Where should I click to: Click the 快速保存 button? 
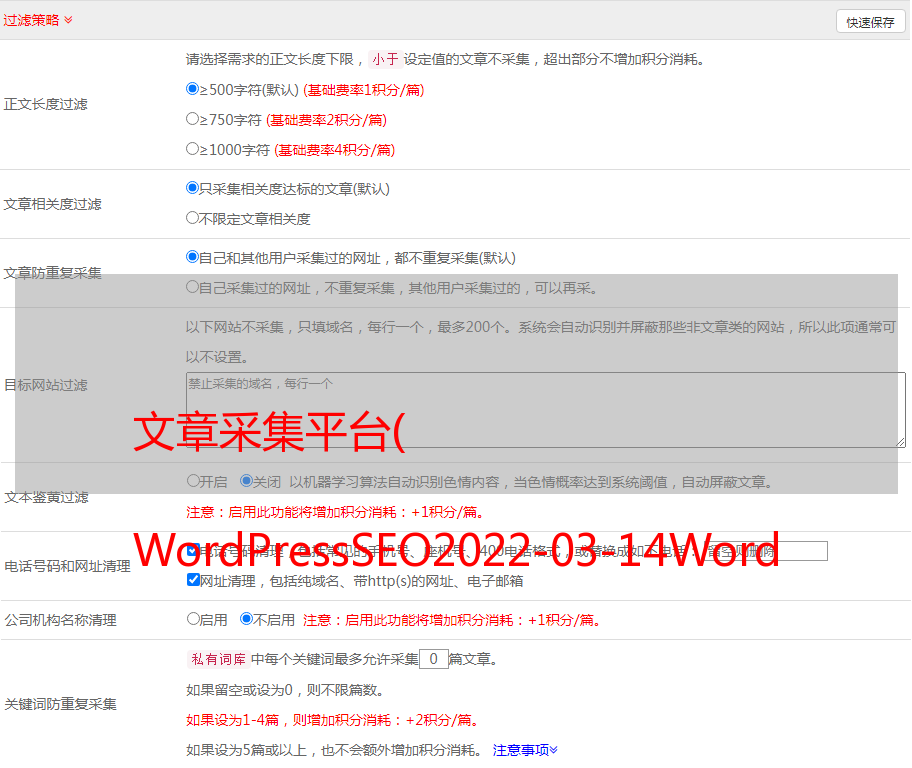pyautogui.click(x=870, y=22)
